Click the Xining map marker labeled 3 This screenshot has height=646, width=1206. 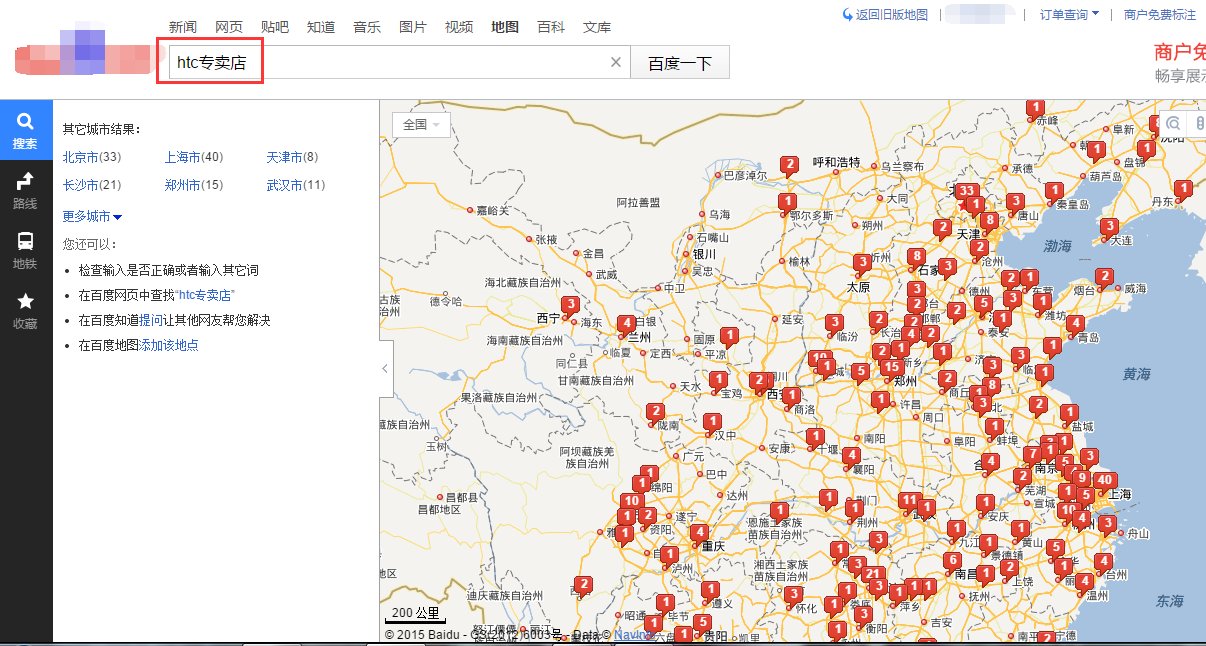coord(570,305)
